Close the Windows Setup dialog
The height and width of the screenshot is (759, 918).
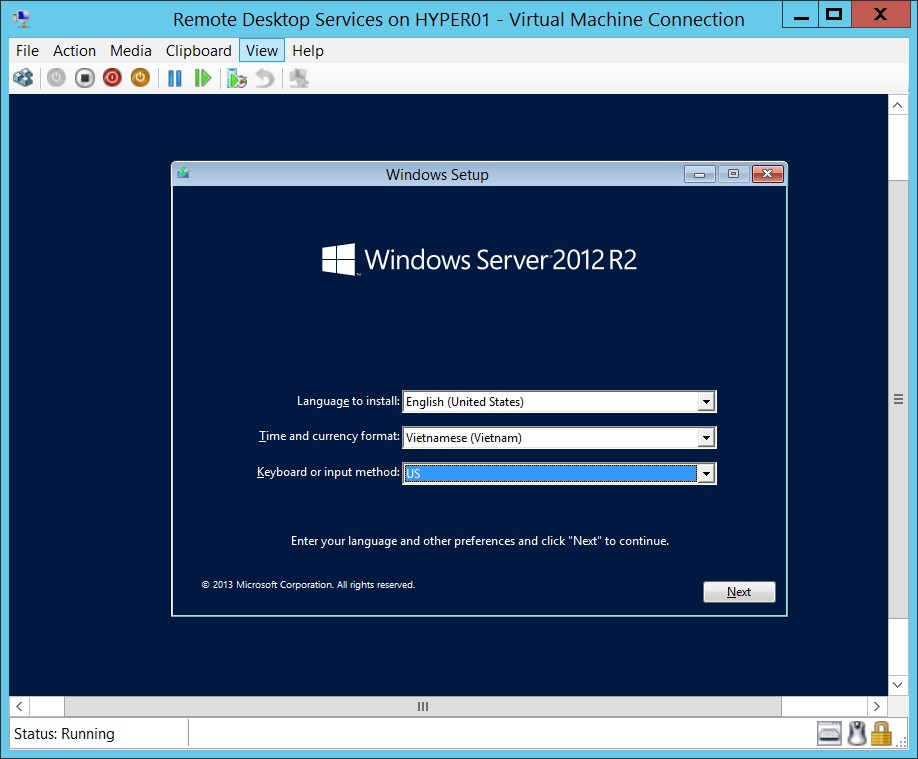click(x=768, y=174)
